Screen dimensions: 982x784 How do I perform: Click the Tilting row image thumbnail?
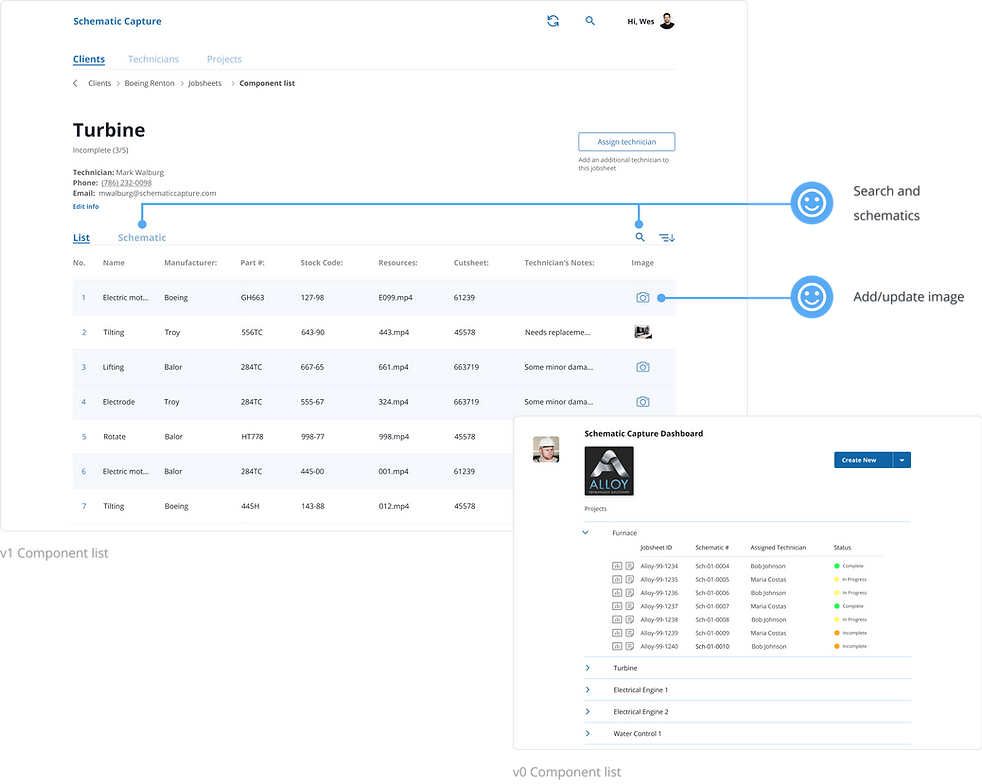point(643,331)
